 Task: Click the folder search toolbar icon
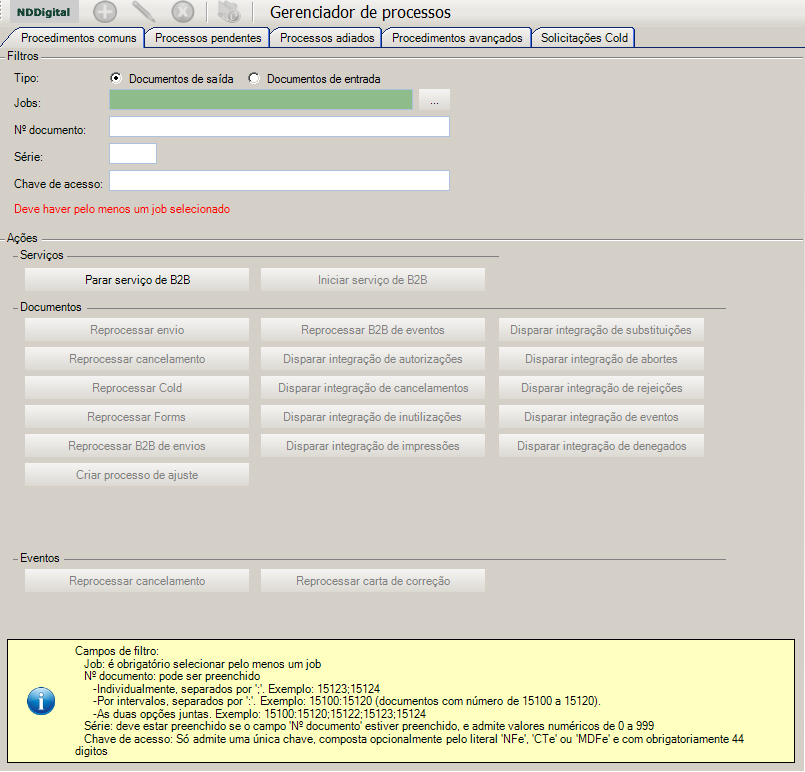(229, 12)
